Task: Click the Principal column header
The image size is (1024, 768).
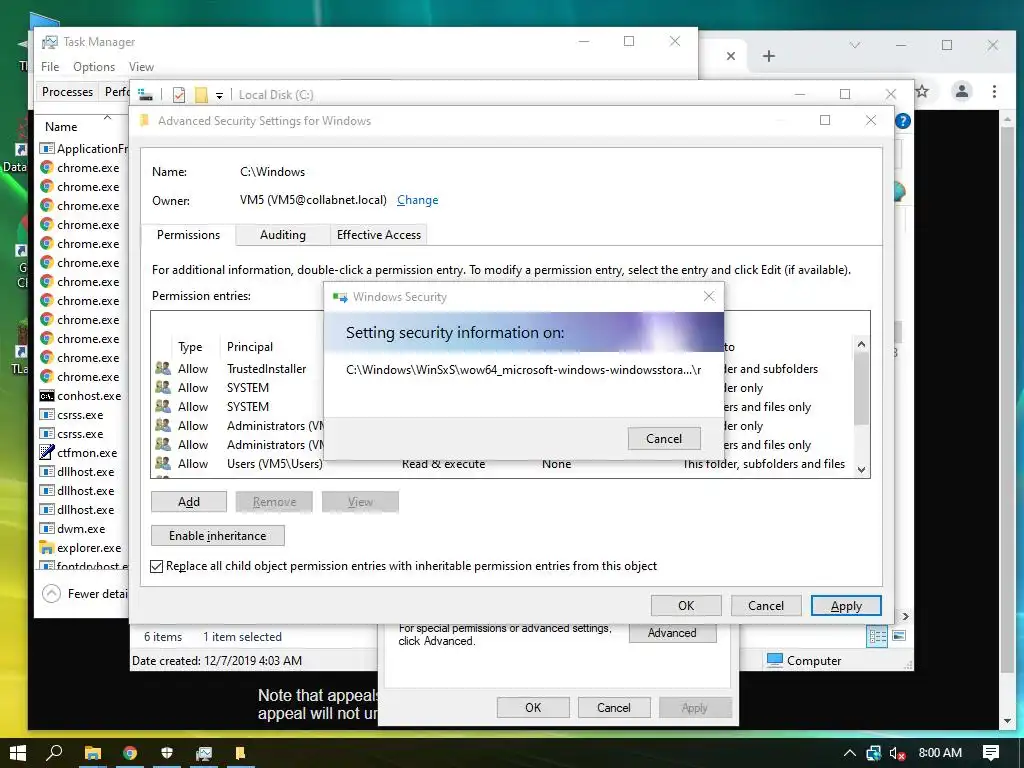Action: (x=249, y=347)
